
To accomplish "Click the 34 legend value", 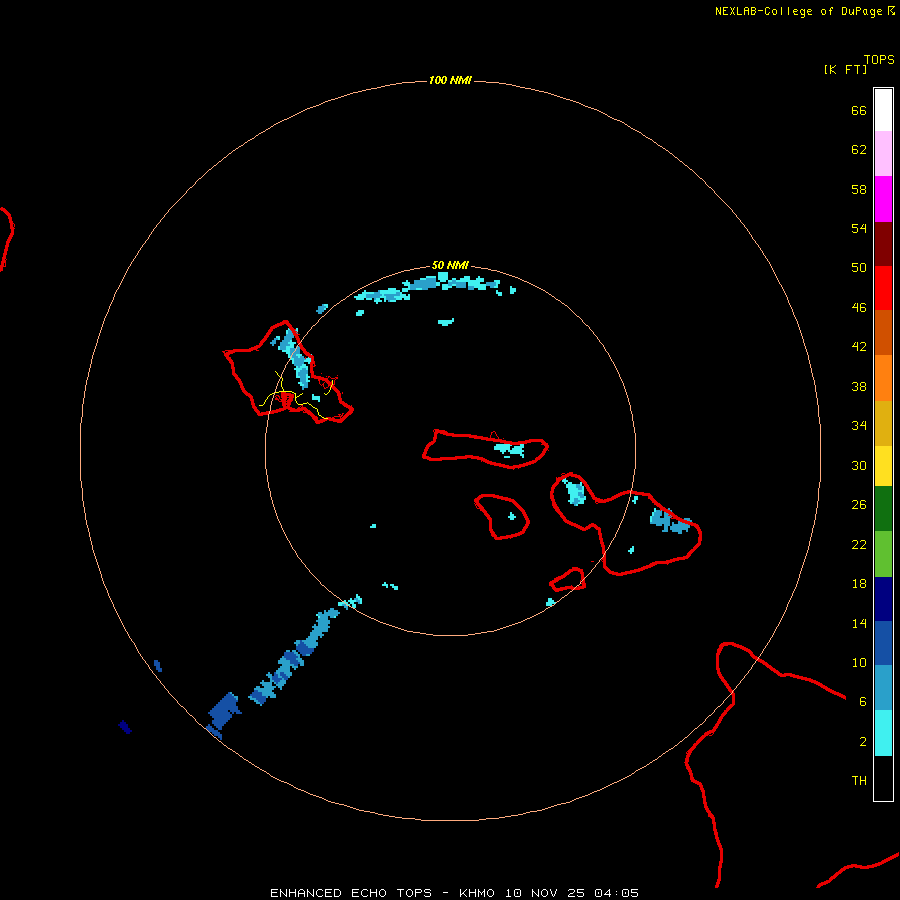I will [859, 426].
